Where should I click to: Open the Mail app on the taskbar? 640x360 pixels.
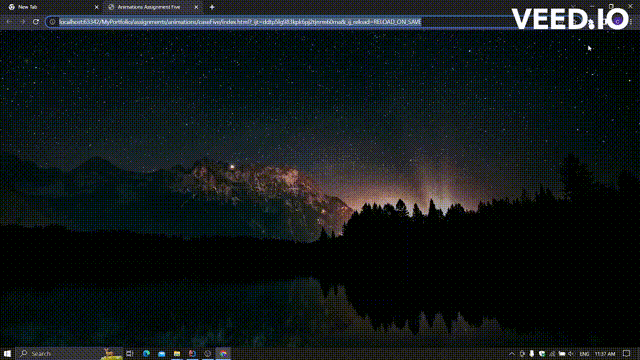click(x=162, y=353)
